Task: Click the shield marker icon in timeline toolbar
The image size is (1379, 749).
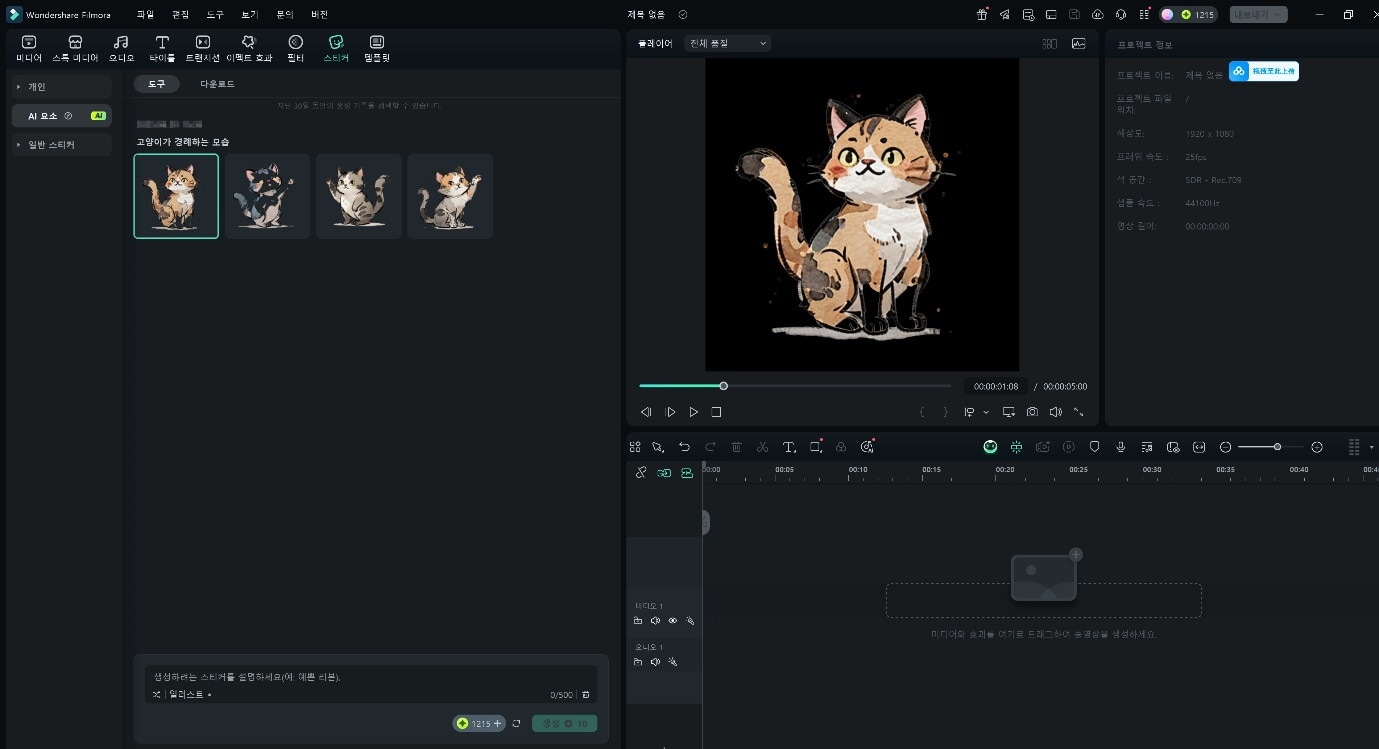Action: click(x=1095, y=447)
